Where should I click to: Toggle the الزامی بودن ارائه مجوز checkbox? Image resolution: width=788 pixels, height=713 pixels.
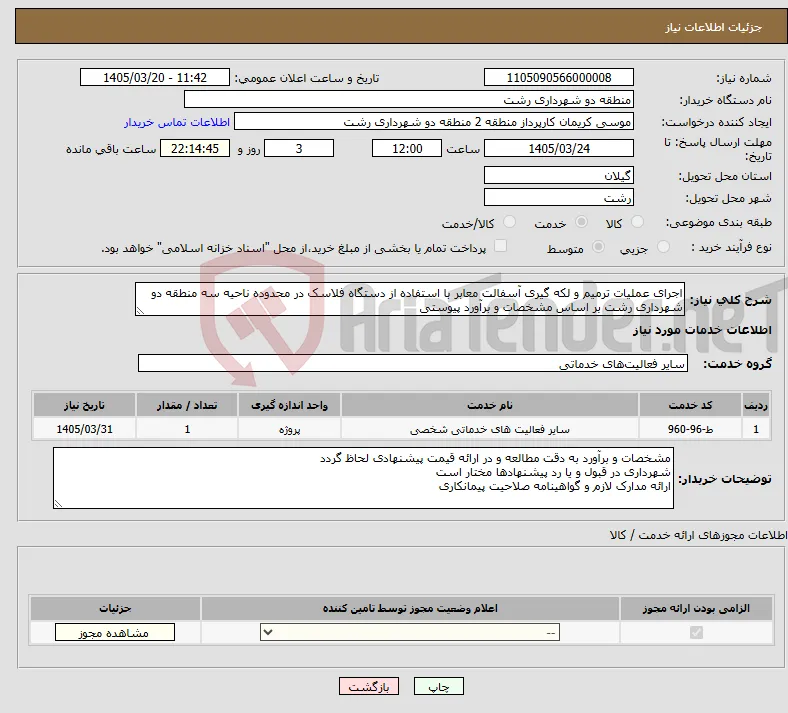[696, 632]
